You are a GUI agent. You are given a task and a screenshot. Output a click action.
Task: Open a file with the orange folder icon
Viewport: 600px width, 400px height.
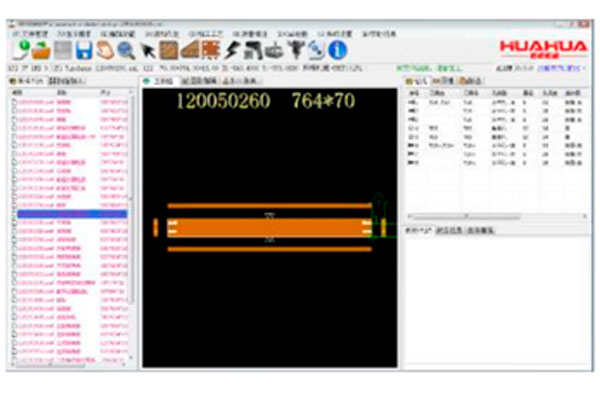tap(41, 50)
